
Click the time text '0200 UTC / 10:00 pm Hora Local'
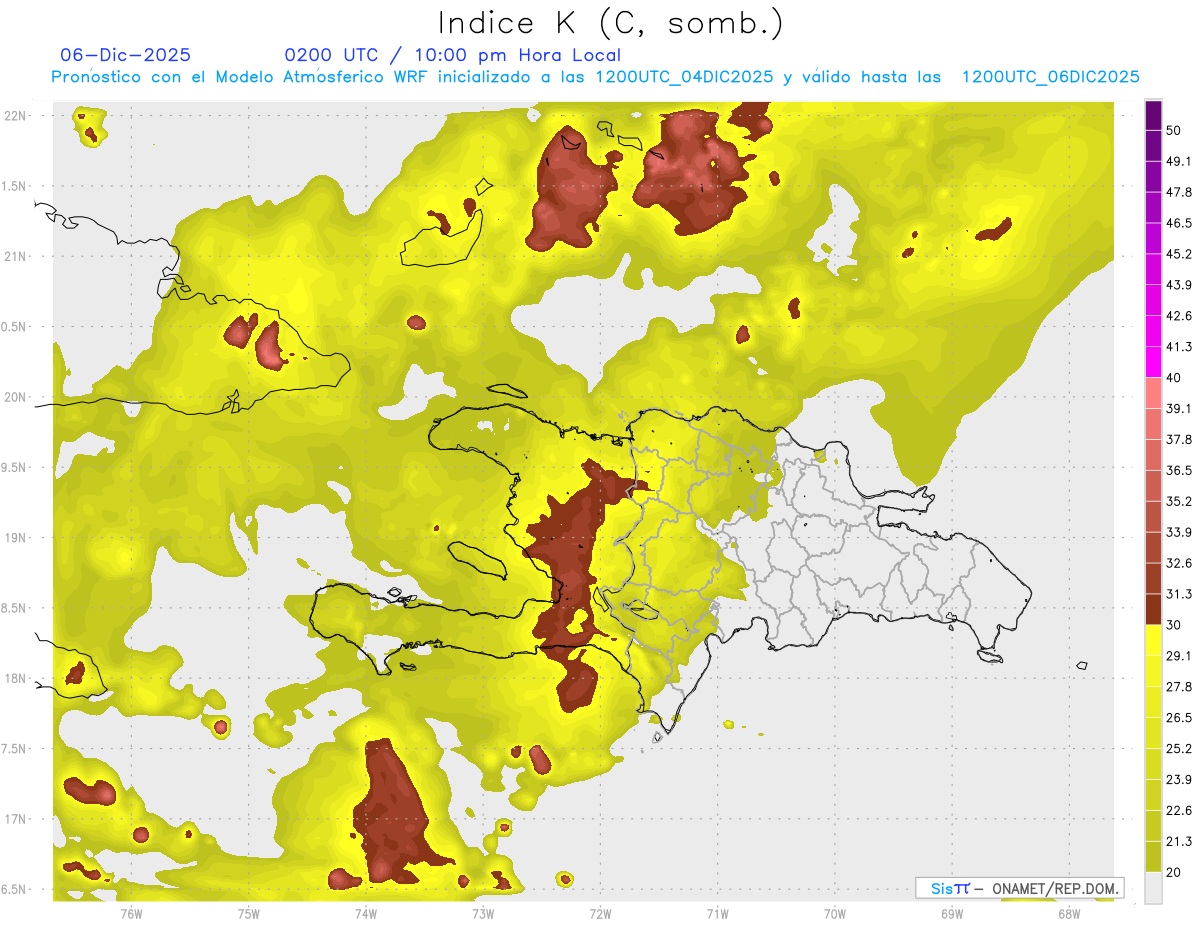[x=453, y=55]
